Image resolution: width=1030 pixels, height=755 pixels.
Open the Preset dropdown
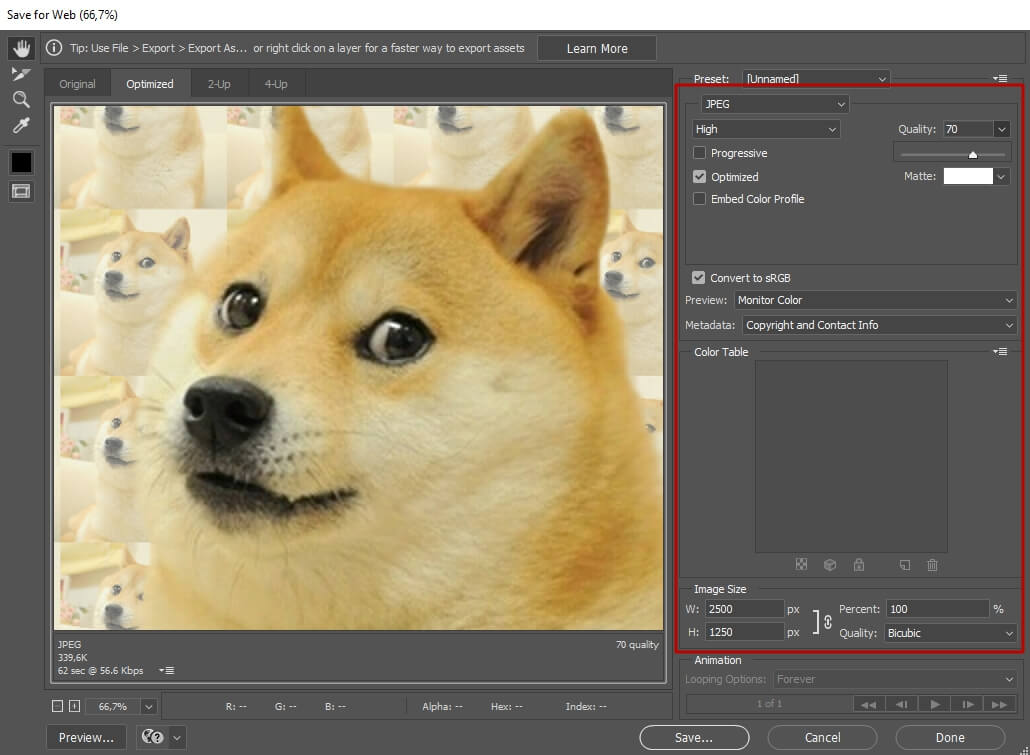point(817,79)
